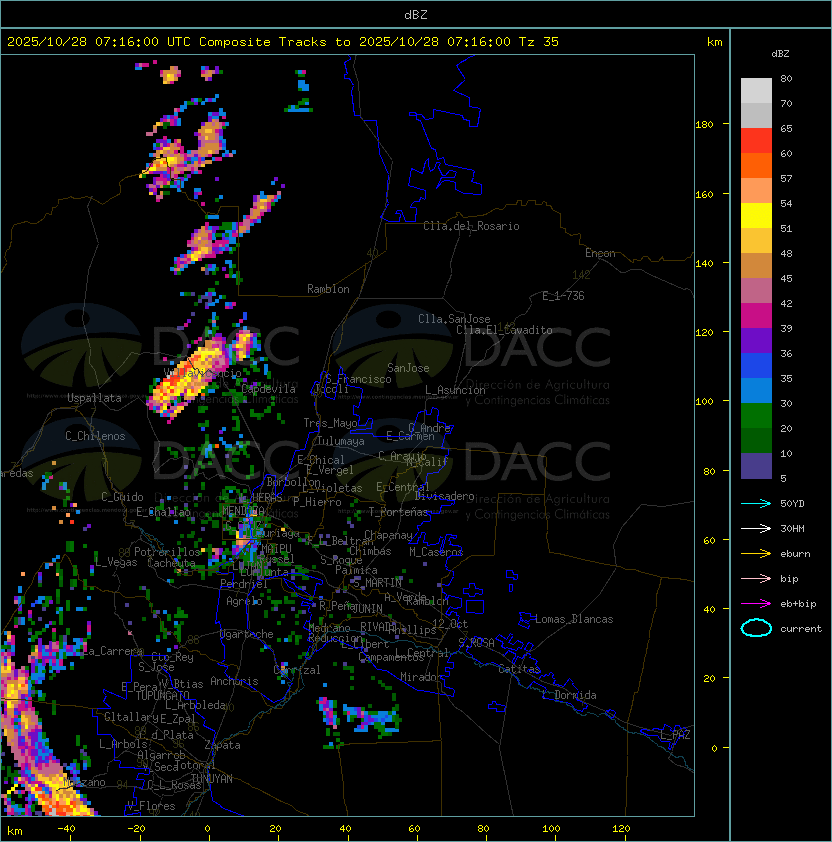
Task: Click the TUNUYAN place label
Action: click(211, 779)
